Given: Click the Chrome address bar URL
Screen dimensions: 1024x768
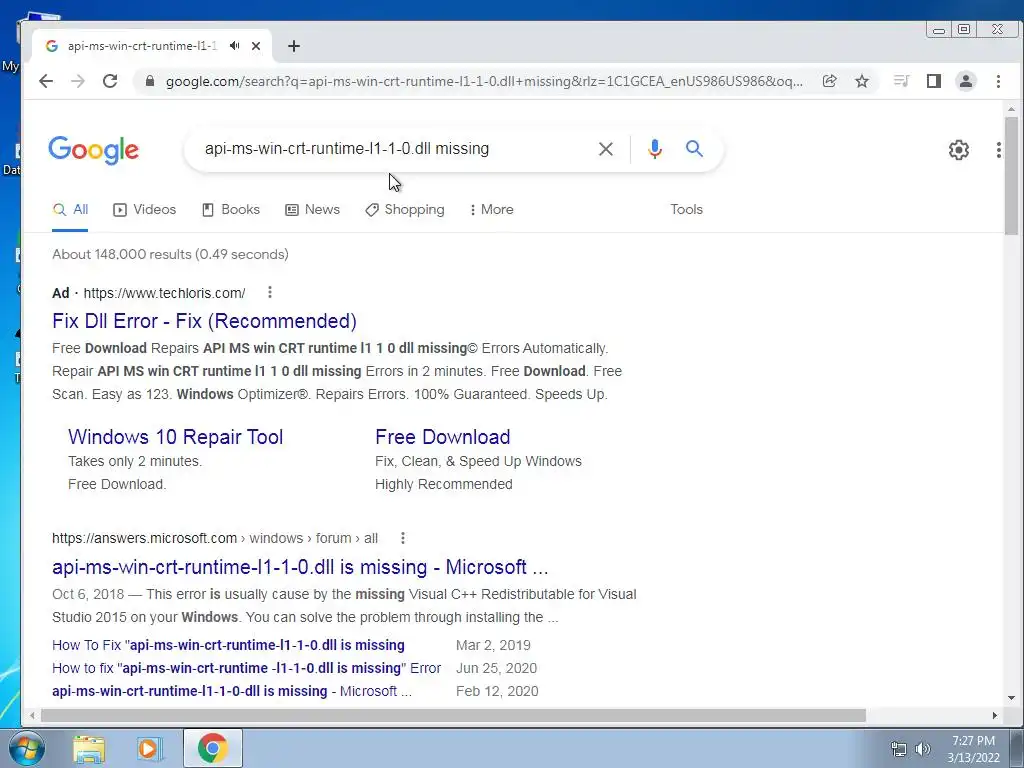Looking at the screenshot, I should point(484,82).
